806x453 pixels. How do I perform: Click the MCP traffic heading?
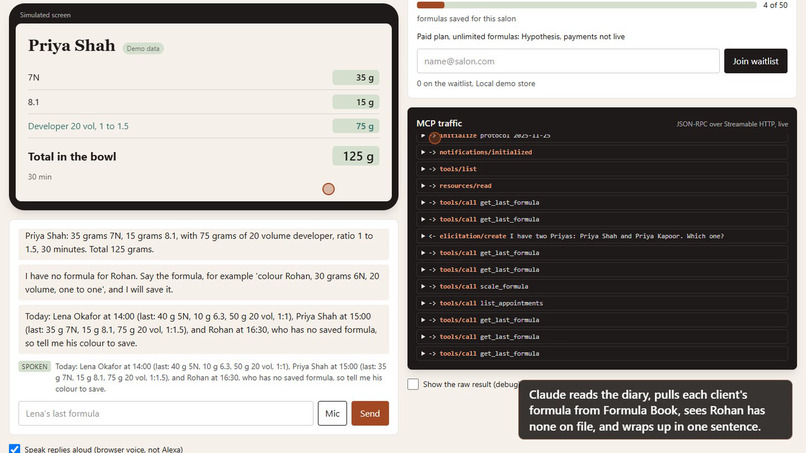439,123
